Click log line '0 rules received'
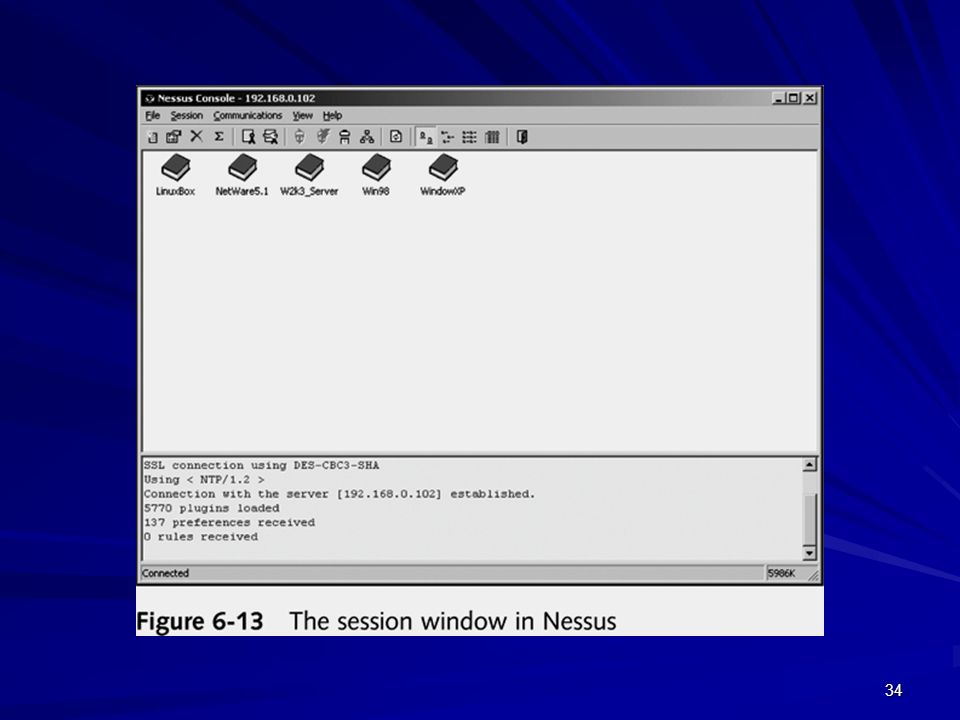This screenshot has width=960, height=720. click(x=201, y=536)
